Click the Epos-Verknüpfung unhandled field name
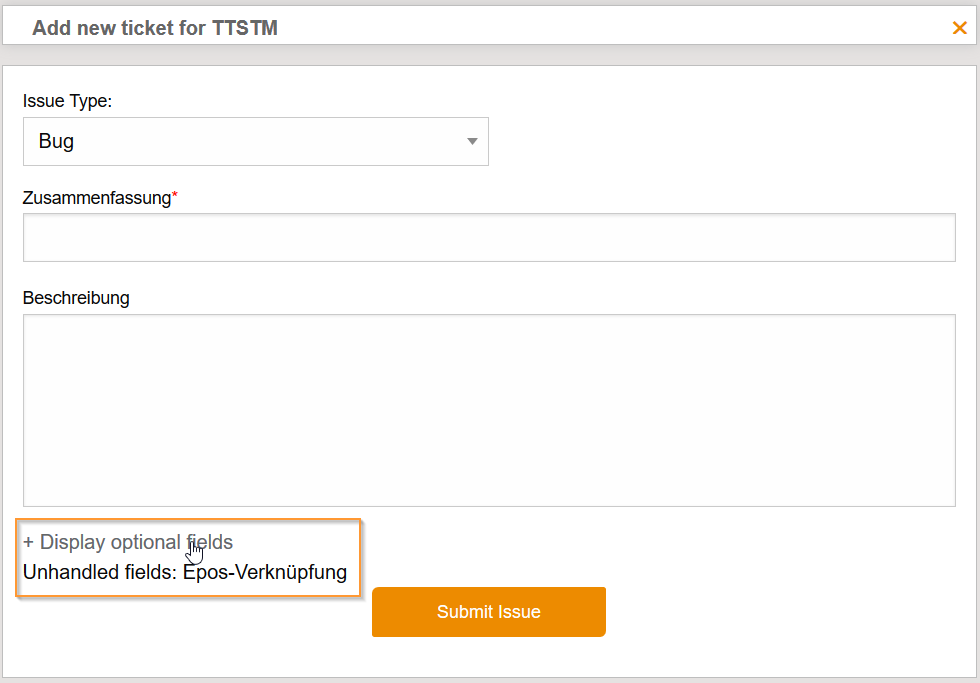This screenshot has height=683, width=980. [265, 573]
